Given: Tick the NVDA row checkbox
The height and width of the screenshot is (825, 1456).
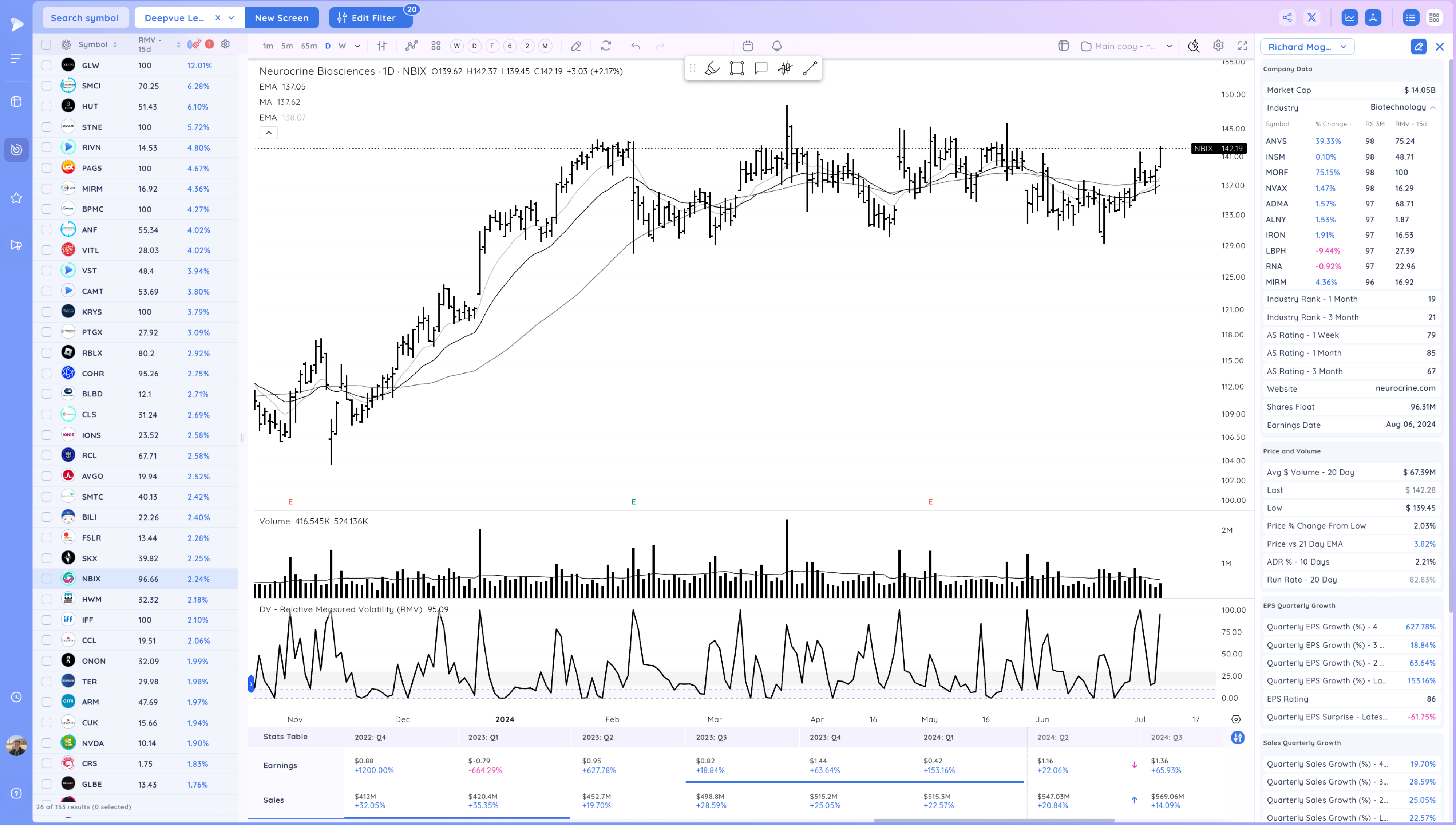Looking at the screenshot, I should coord(47,743).
